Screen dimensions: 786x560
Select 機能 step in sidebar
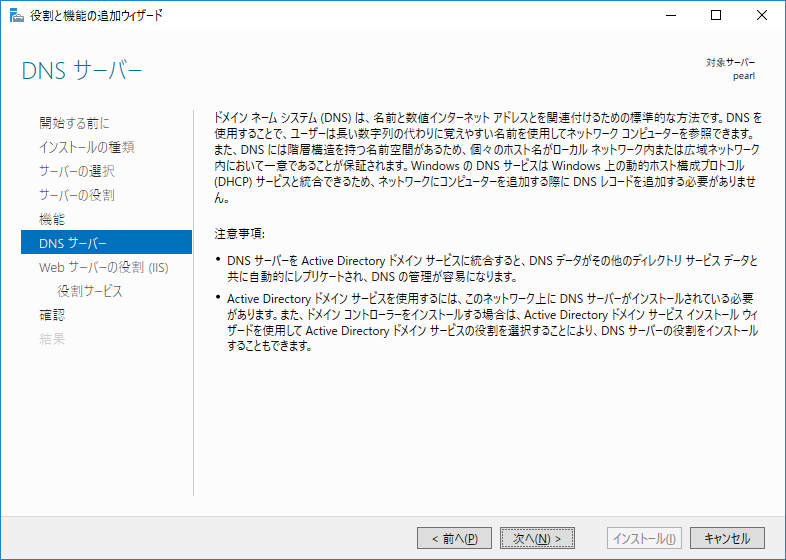pyautogui.click(x=52, y=219)
